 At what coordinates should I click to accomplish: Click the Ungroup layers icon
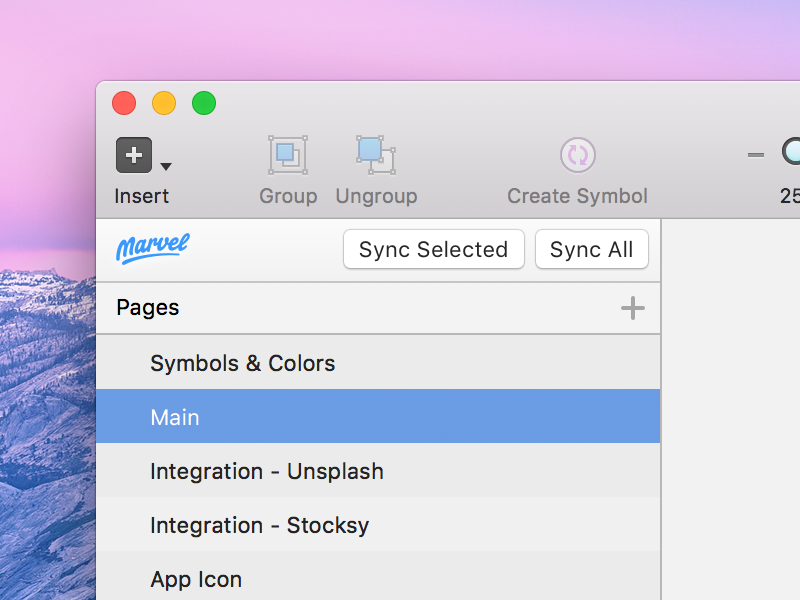click(x=376, y=154)
